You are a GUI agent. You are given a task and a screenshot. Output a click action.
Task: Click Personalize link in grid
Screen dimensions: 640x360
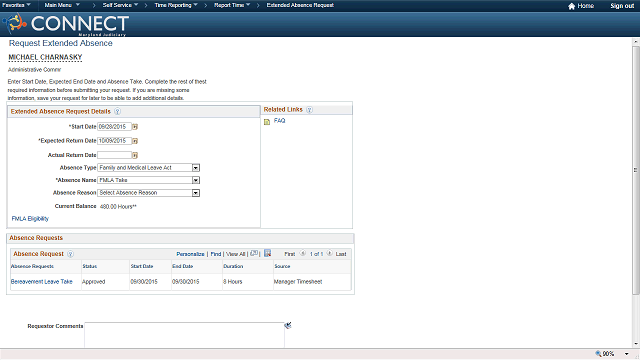[x=190, y=254]
